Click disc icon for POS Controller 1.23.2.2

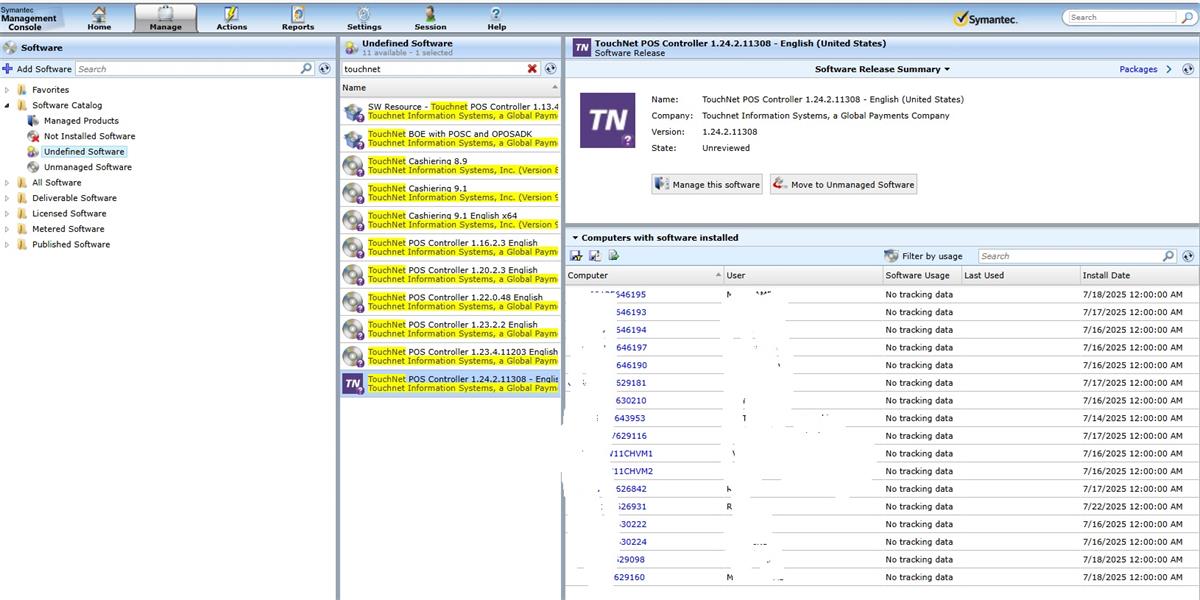(x=353, y=329)
